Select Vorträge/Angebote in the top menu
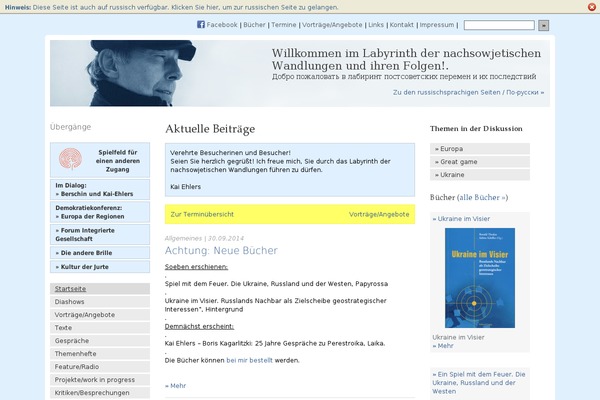This screenshot has width=600, height=400. pos(332,24)
